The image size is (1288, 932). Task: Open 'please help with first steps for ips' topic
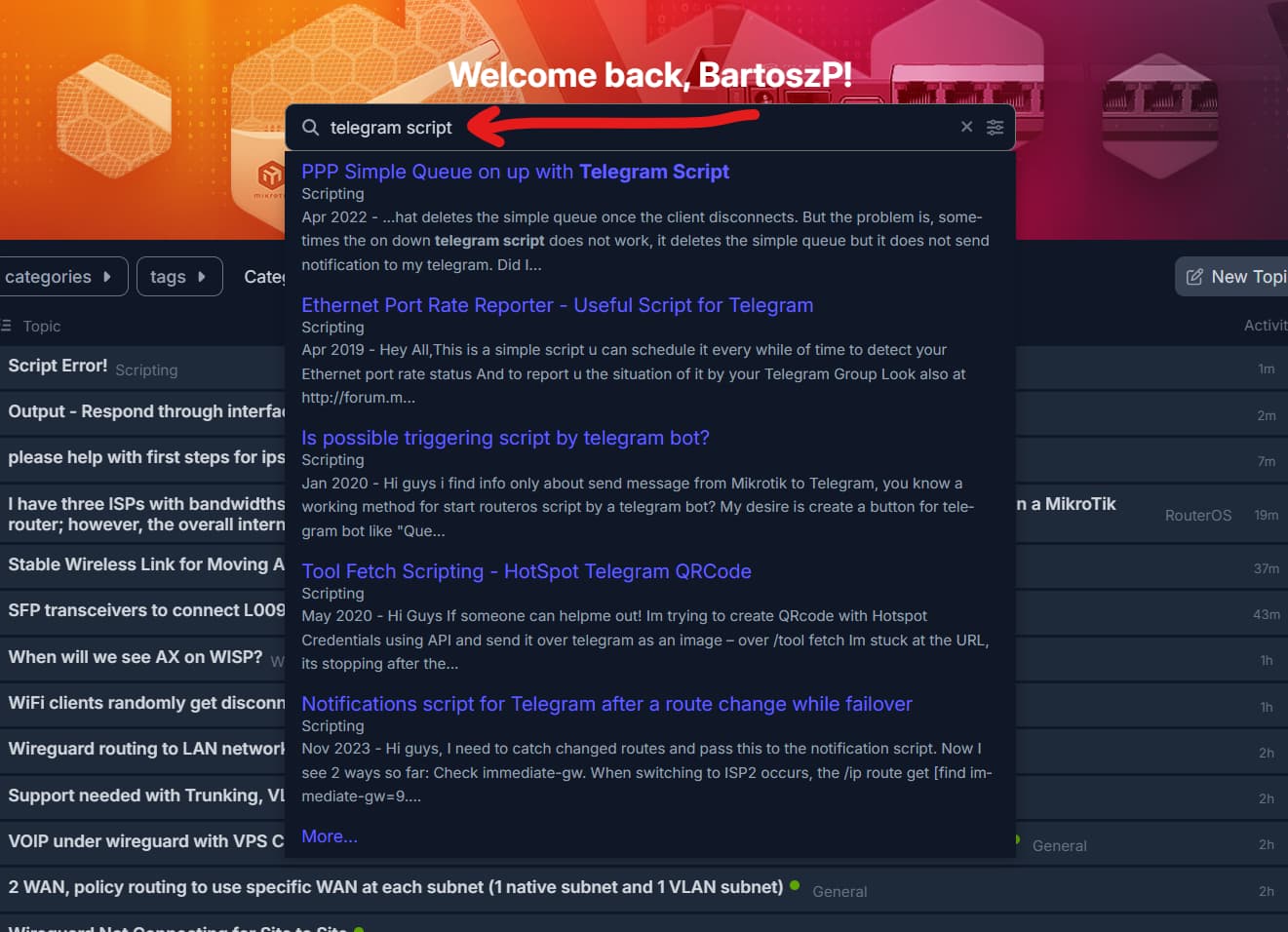point(146,457)
